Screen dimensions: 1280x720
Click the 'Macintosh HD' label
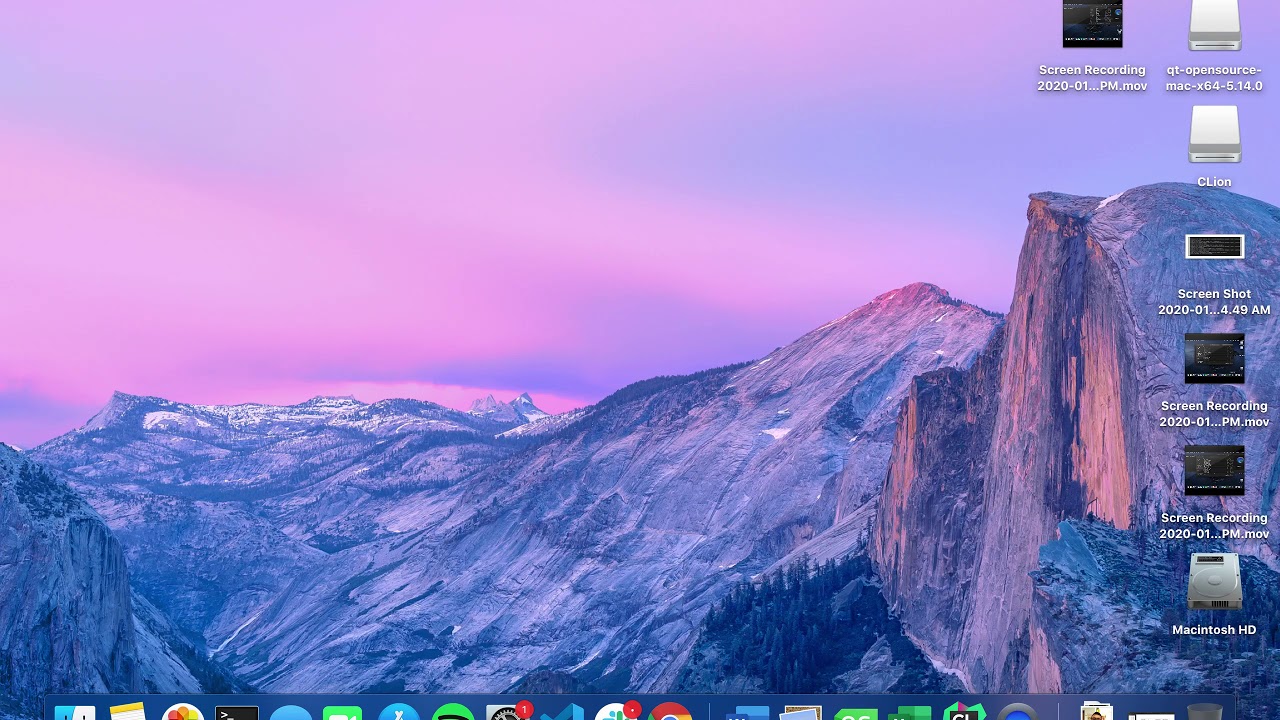1214,630
